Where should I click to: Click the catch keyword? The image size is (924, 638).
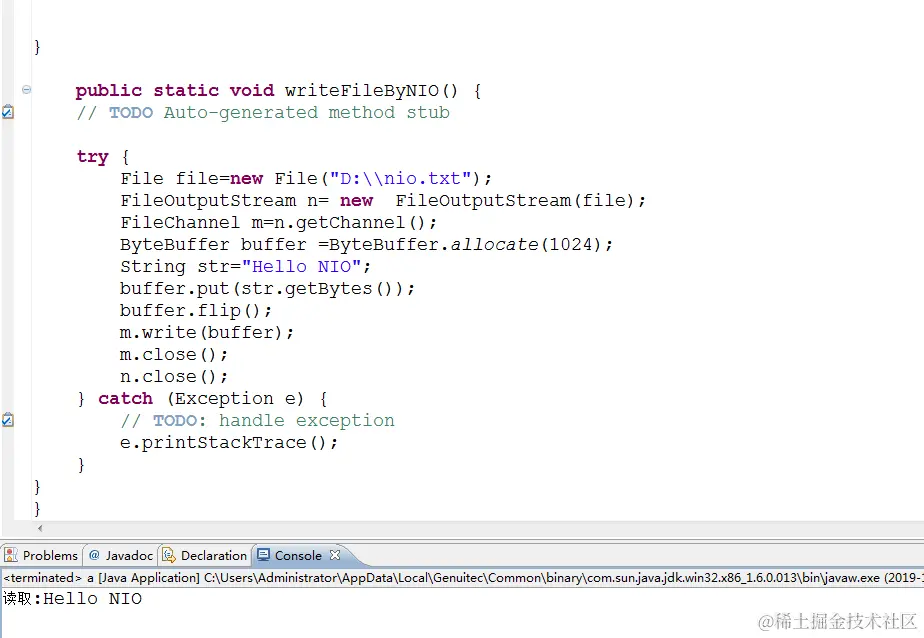click(126, 399)
